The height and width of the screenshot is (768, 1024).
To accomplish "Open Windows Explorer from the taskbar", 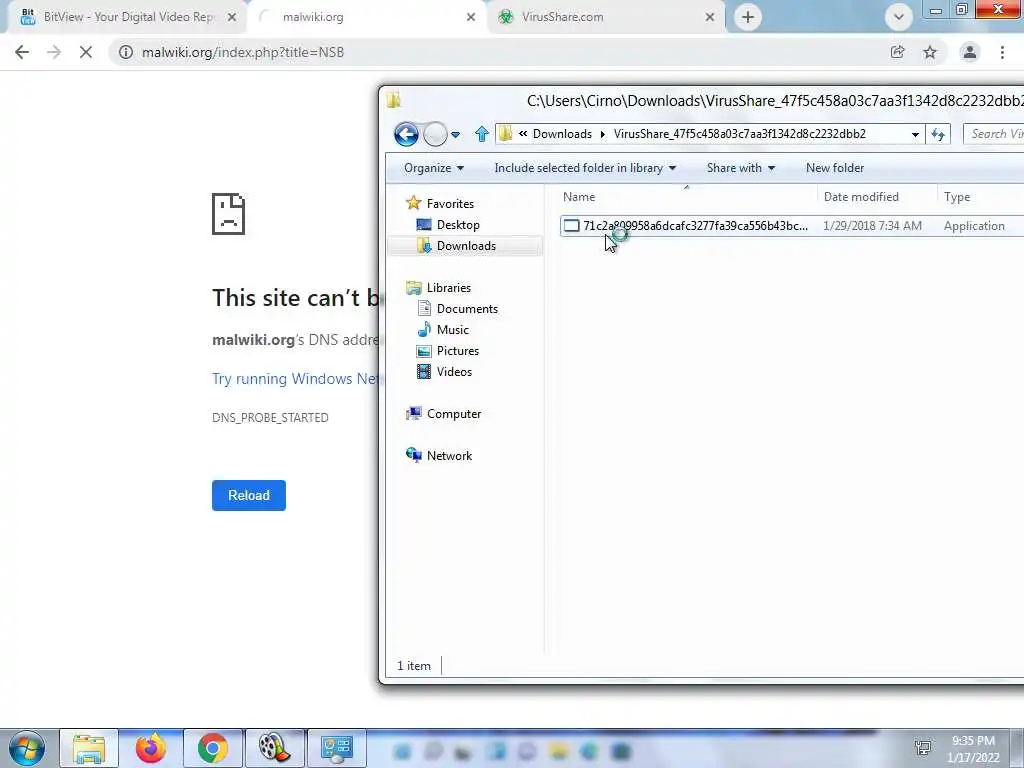I will click(89, 748).
